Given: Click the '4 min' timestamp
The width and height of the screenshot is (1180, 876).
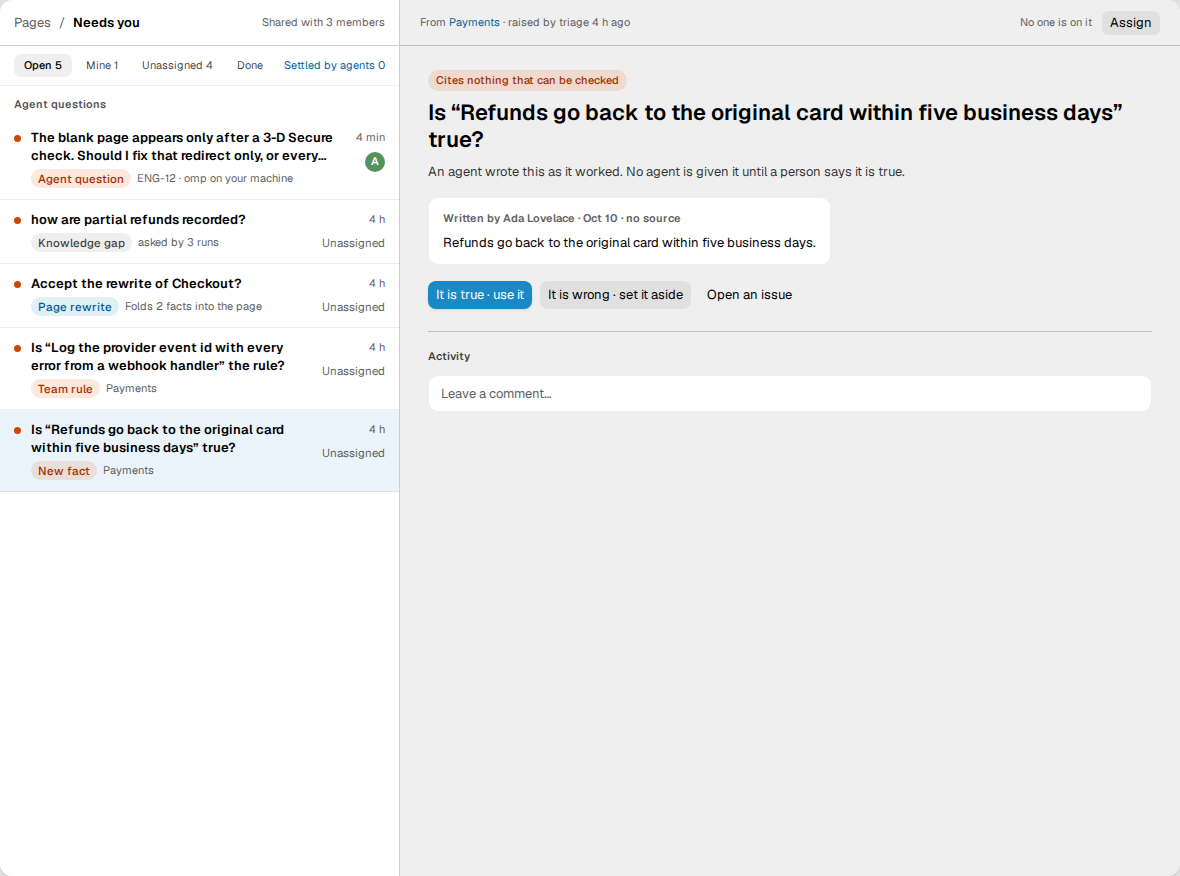Looking at the screenshot, I should (x=370, y=137).
